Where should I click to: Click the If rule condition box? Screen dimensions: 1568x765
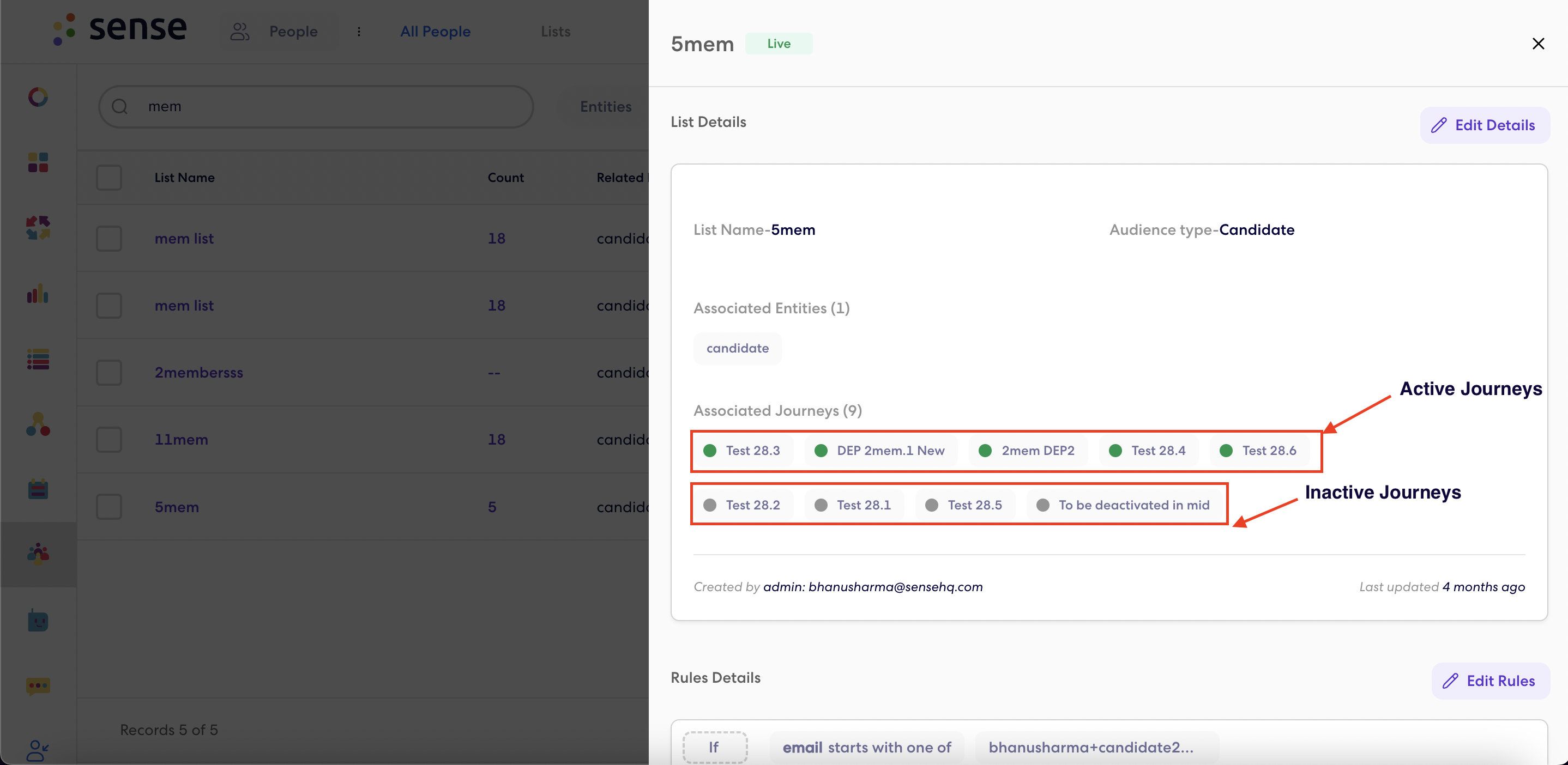tap(715, 747)
